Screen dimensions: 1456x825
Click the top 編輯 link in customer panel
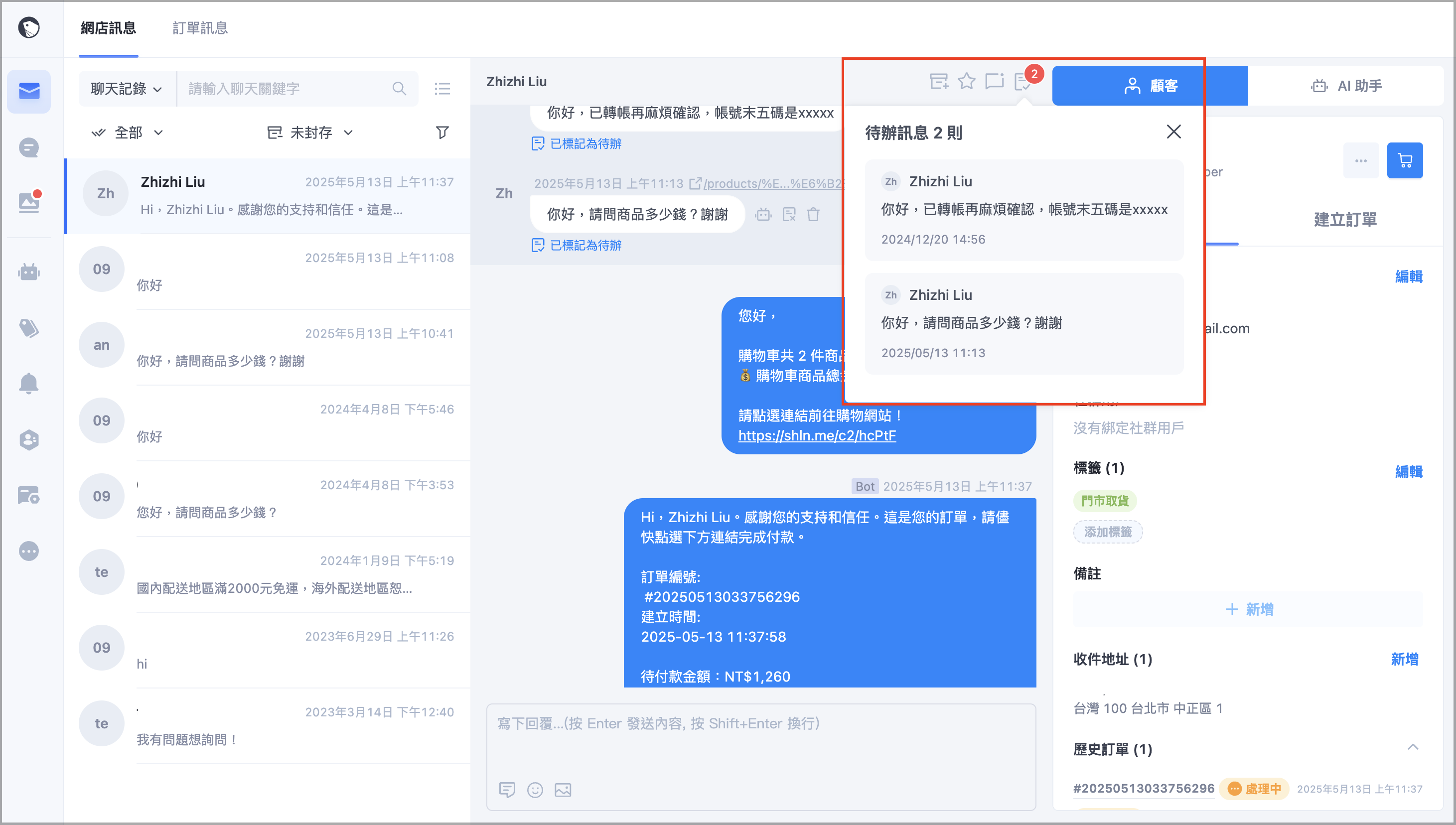tap(1408, 276)
